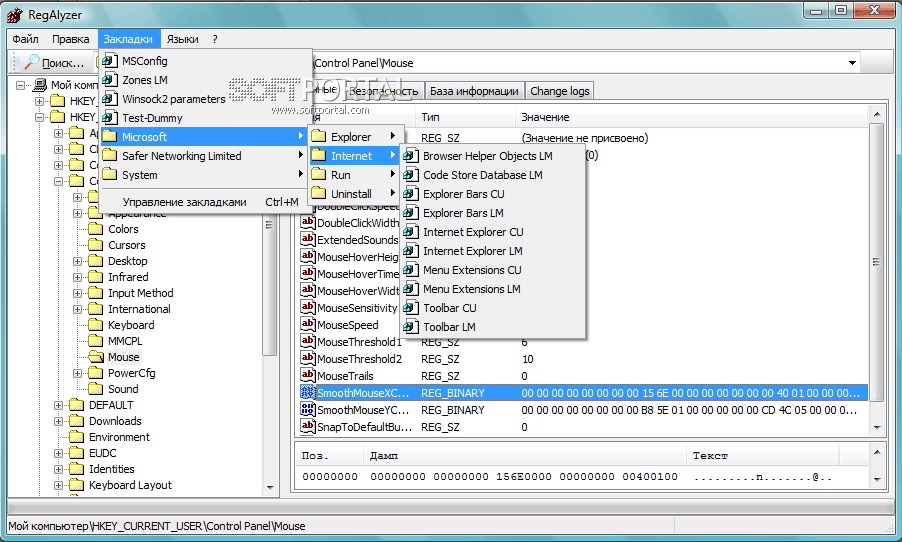The image size is (902, 542).
Task: Click the Тип column header
Action: (465, 117)
